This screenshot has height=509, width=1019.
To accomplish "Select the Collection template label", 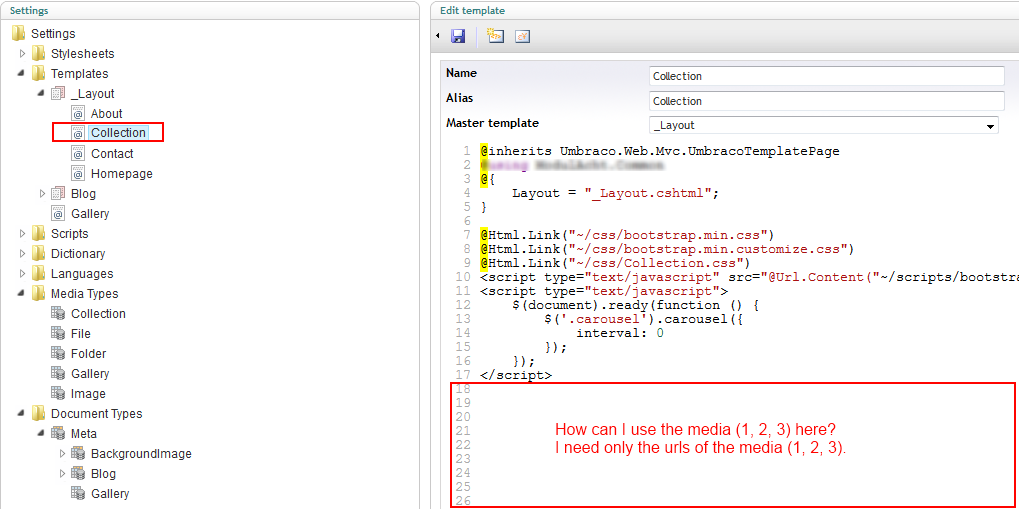I will tap(118, 133).
